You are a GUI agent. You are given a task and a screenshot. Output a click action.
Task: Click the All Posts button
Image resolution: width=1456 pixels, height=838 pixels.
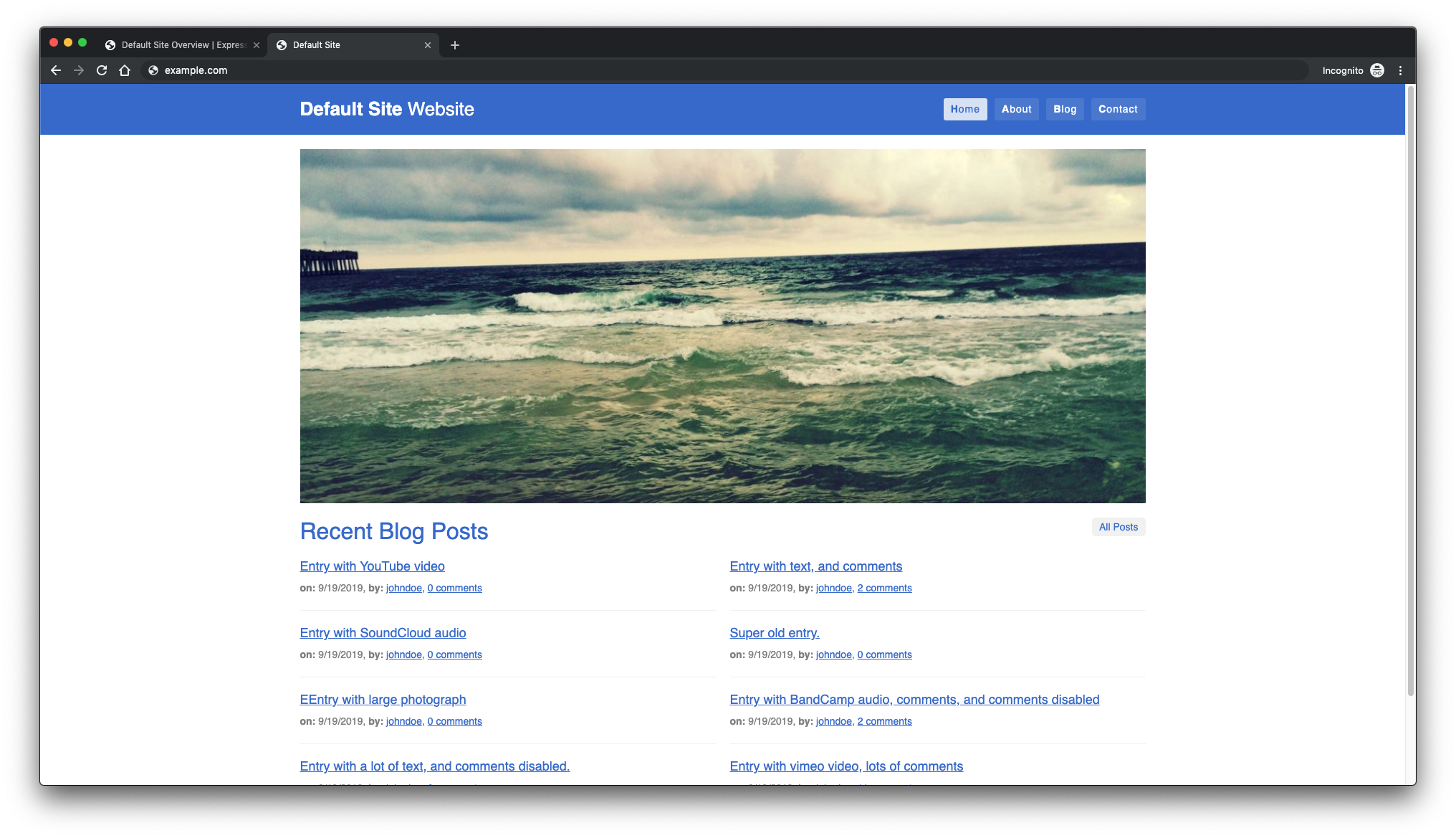[1118, 527]
